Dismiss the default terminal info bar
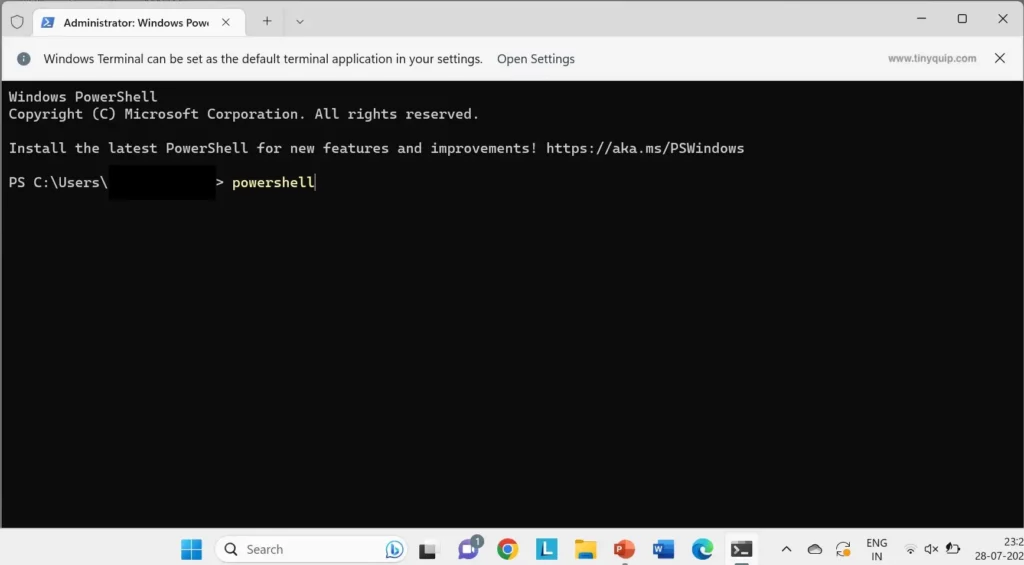The image size is (1024, 565). point(999,58)
